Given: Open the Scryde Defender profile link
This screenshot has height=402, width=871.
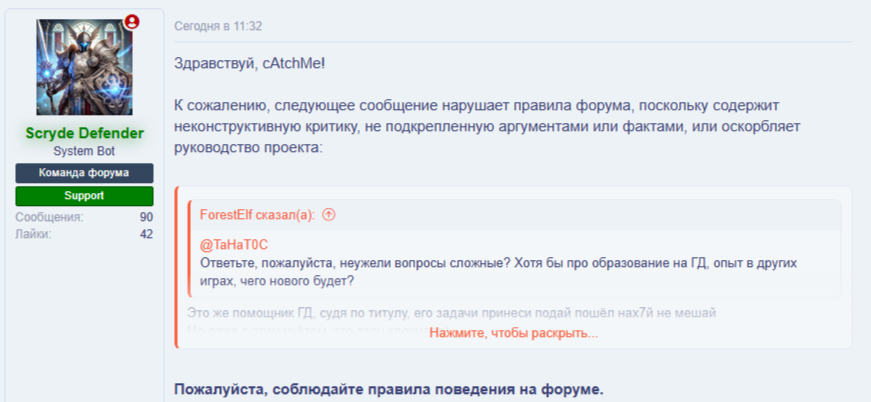Looking at the screenshot, I should pos(84,133).
